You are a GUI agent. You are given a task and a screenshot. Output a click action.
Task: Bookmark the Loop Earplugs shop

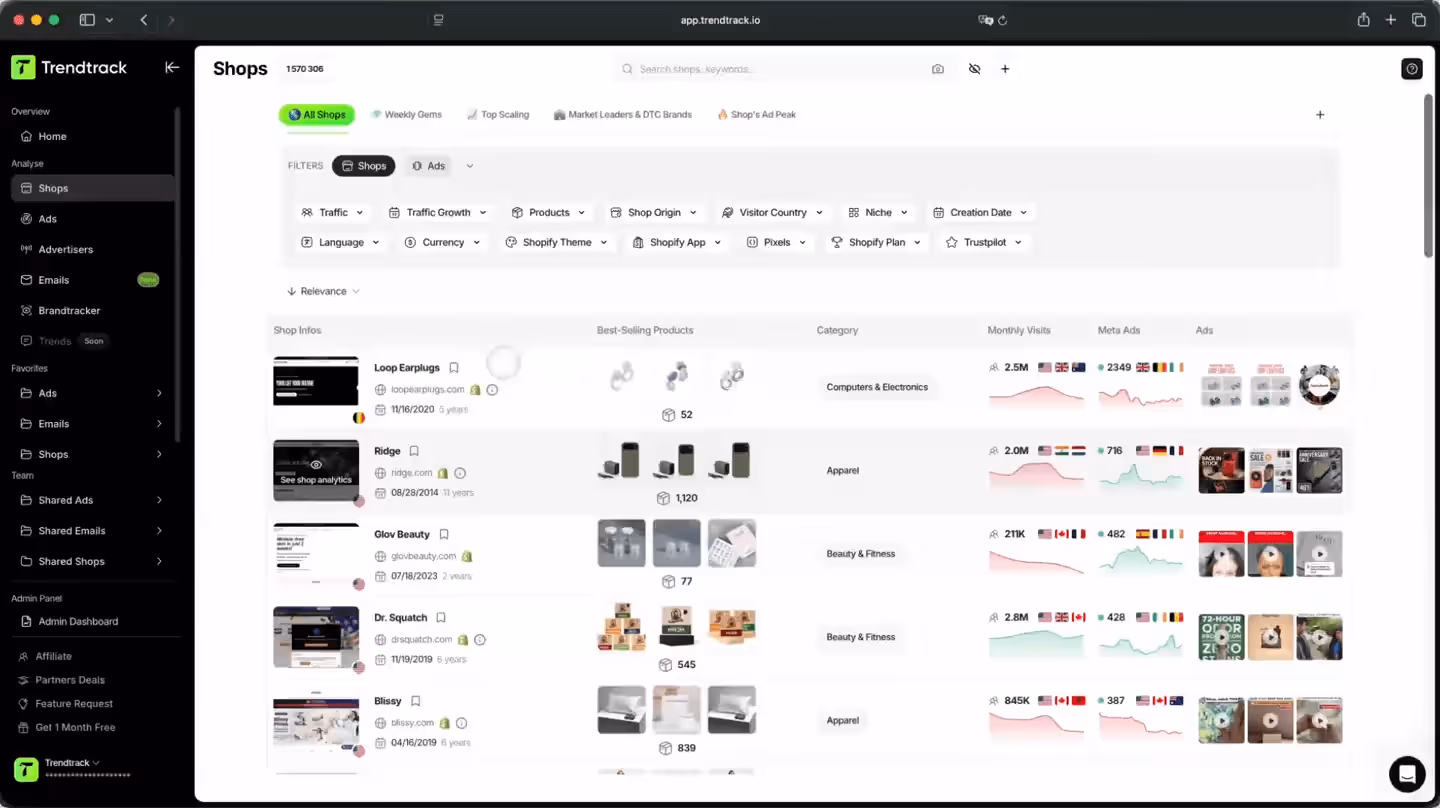(x=454, y=367)
